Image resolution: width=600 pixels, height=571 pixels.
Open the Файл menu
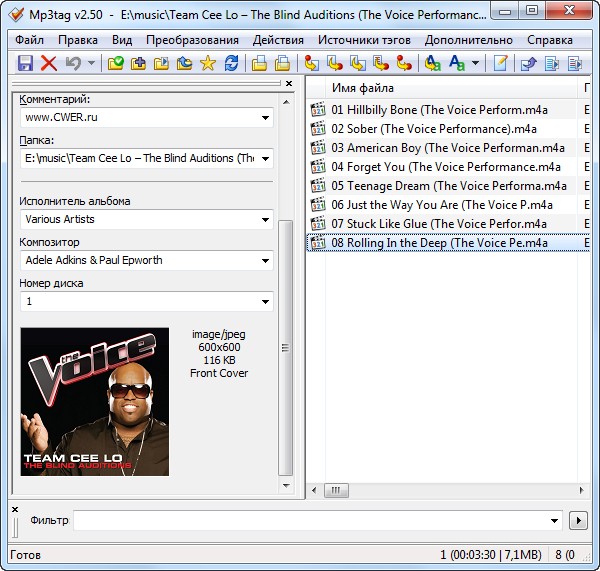(29, 40)
